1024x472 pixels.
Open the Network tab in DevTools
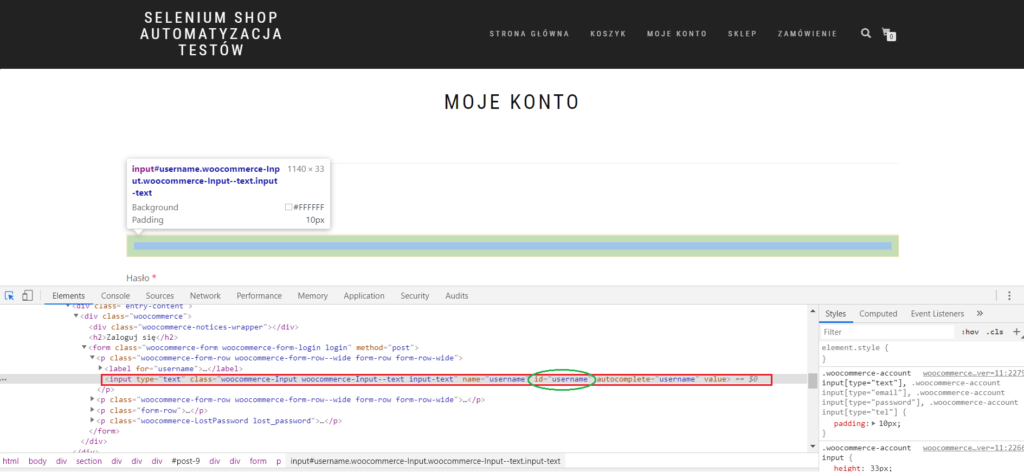205,296
